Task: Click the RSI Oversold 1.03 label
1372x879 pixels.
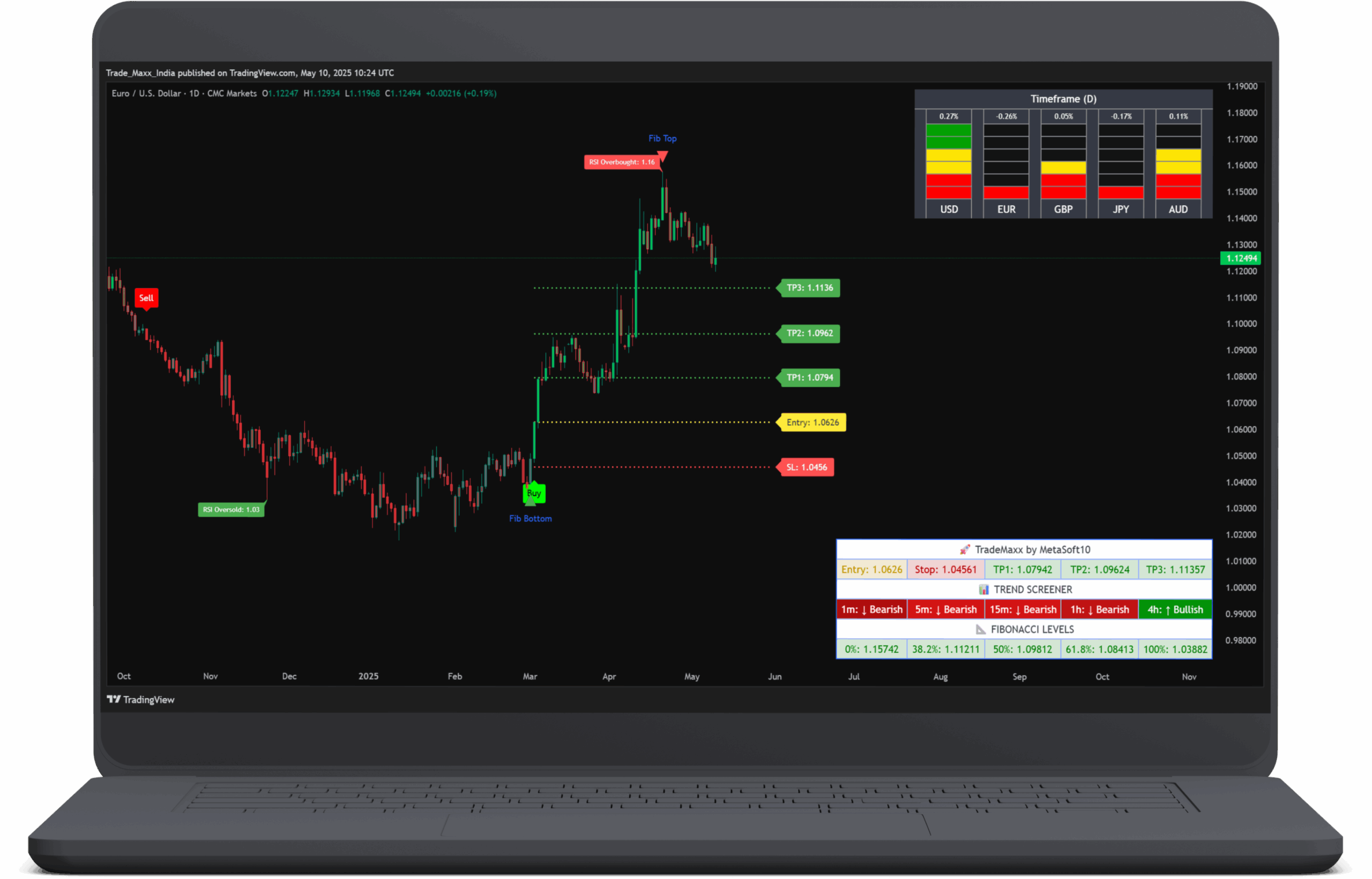Action: click(x=231, y=510)
